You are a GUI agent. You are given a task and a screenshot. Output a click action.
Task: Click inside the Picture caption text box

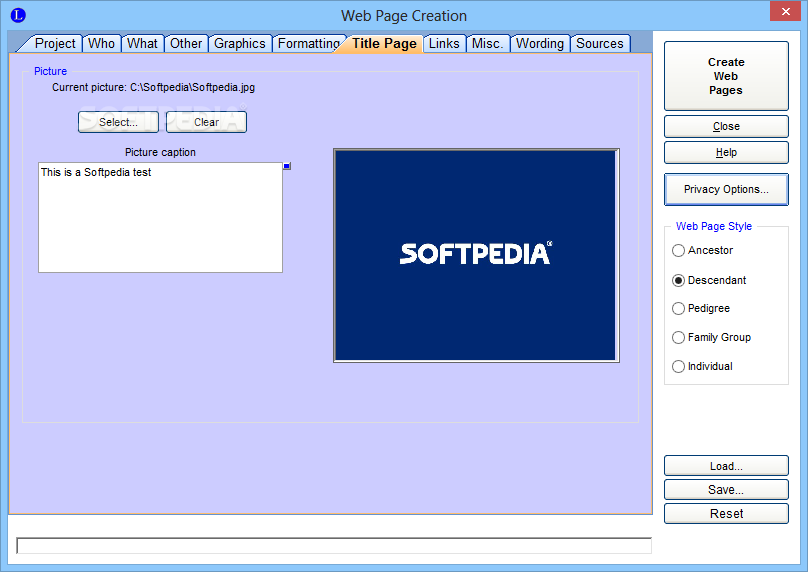160,217
